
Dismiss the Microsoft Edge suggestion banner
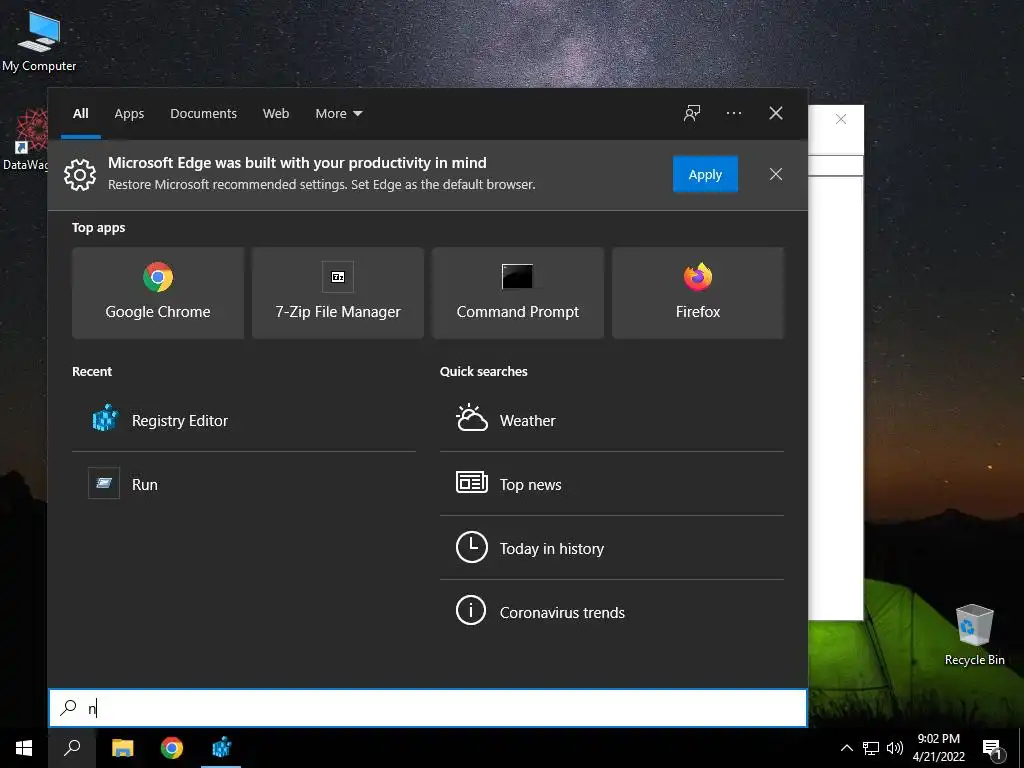(x=775, y=174)
